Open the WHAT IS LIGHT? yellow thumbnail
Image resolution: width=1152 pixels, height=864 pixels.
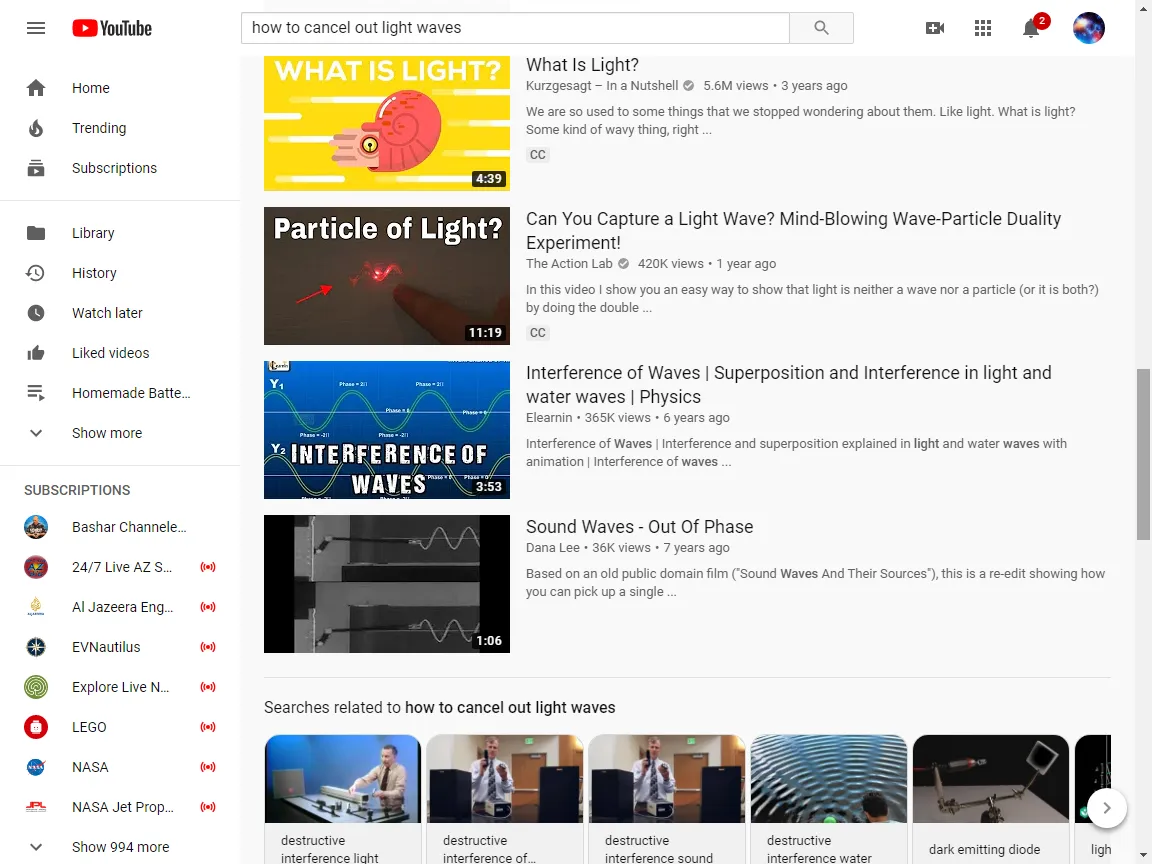386,122
